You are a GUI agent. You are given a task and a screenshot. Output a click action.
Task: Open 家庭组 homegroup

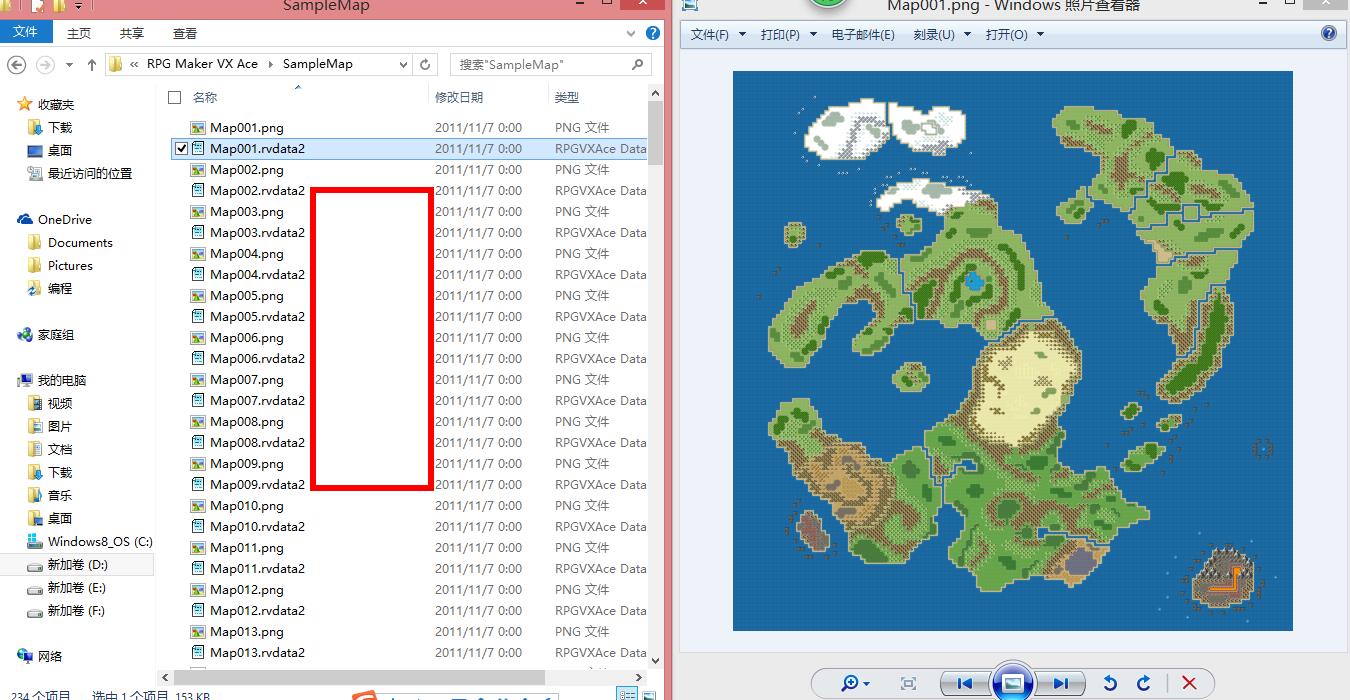tap(56, 335)
